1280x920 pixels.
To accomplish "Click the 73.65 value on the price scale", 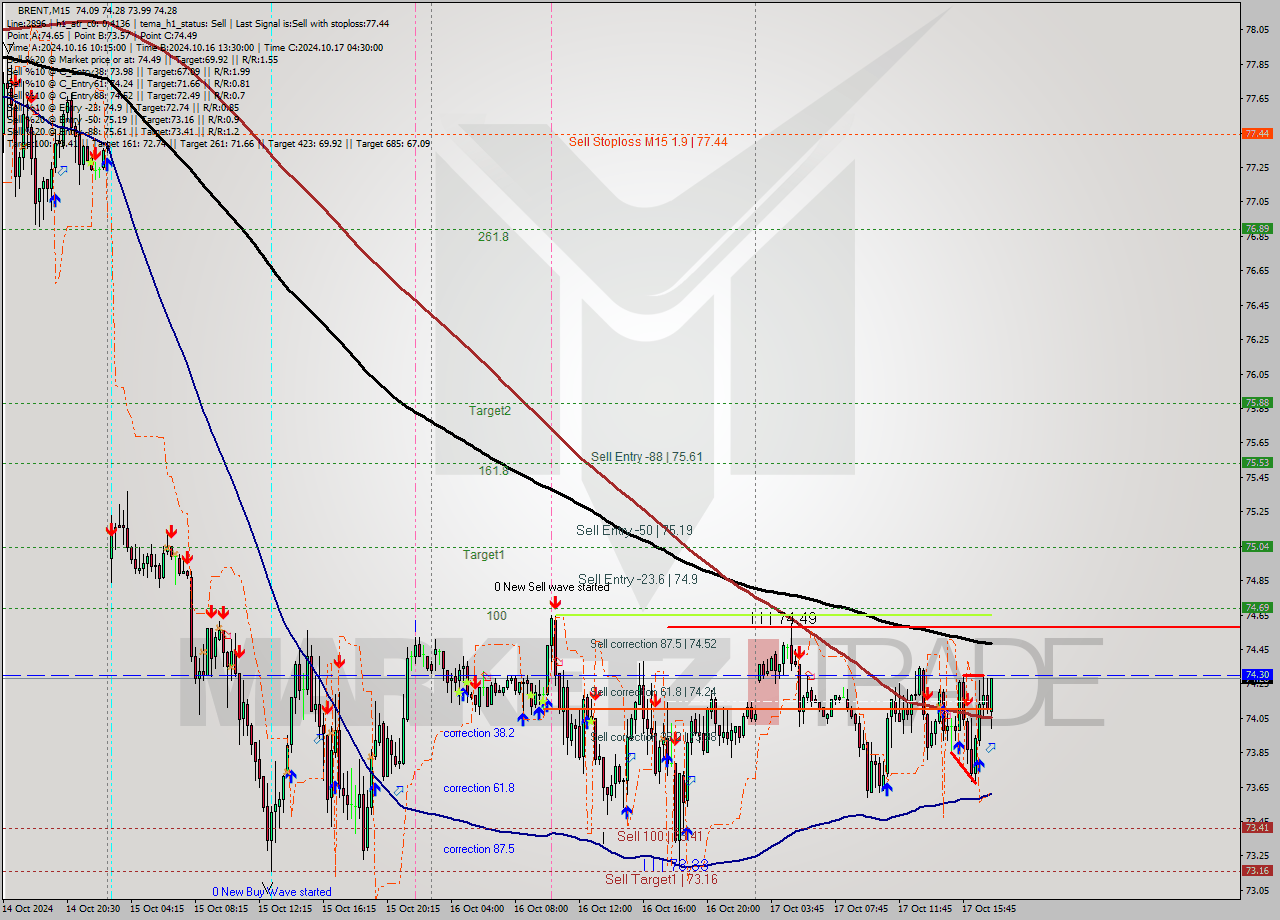I will [x=1257, y=787].
